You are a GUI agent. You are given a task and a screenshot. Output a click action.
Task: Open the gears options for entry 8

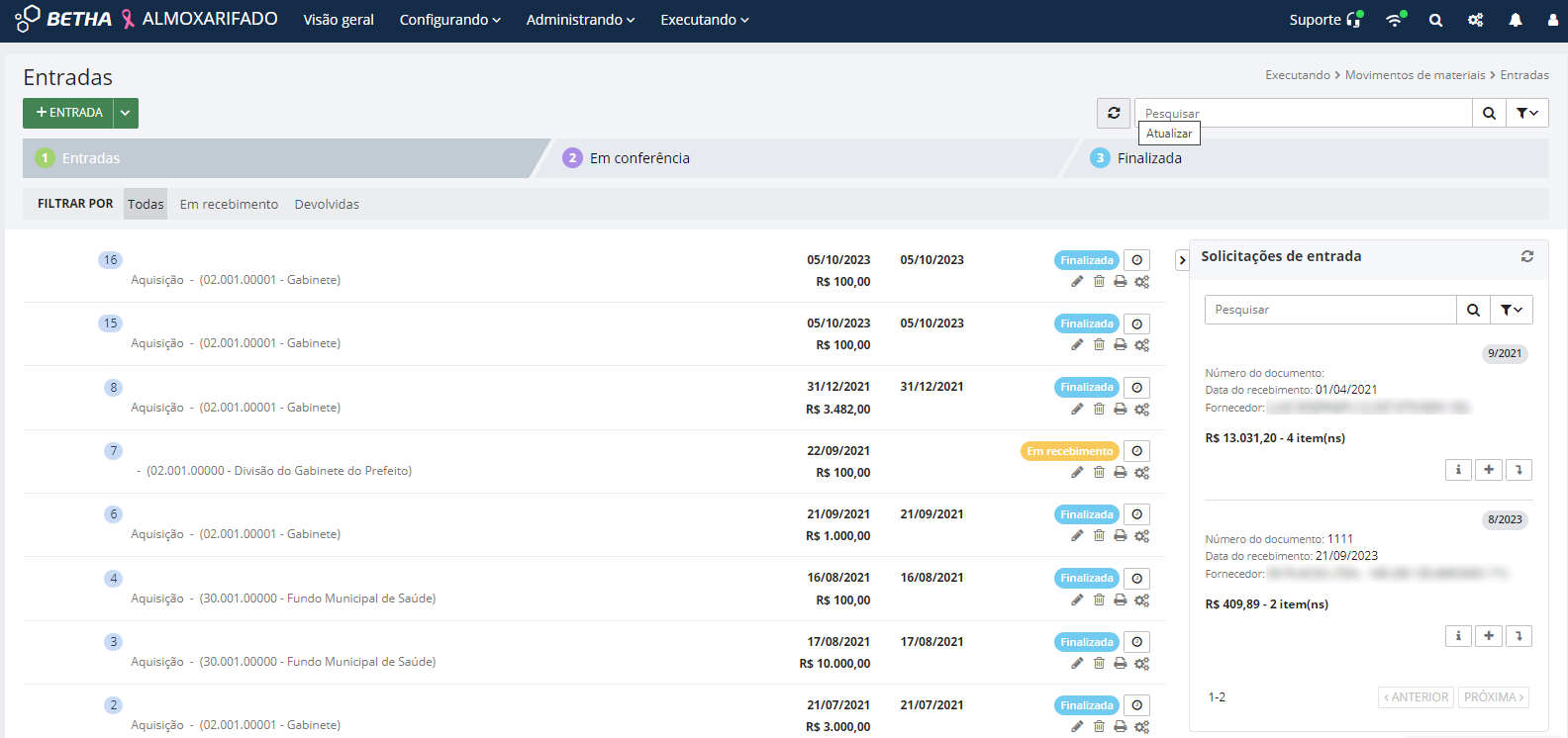coord(1141,409)
